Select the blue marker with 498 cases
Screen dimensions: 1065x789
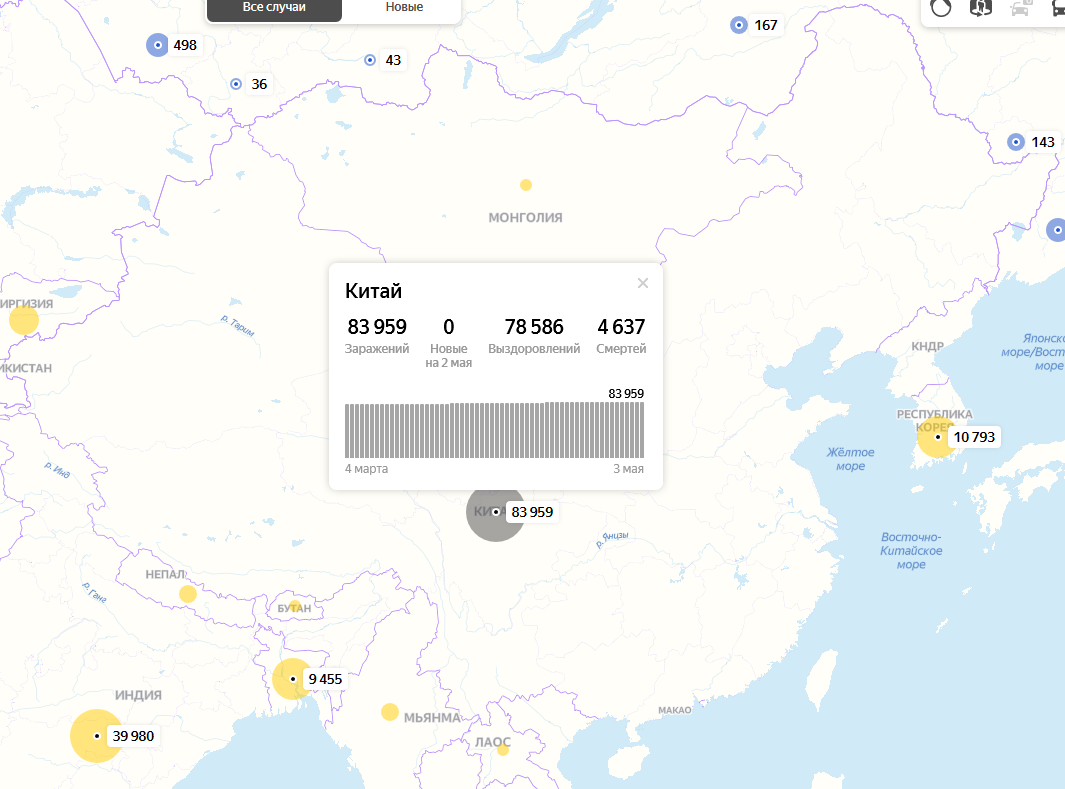click(158, 45)
